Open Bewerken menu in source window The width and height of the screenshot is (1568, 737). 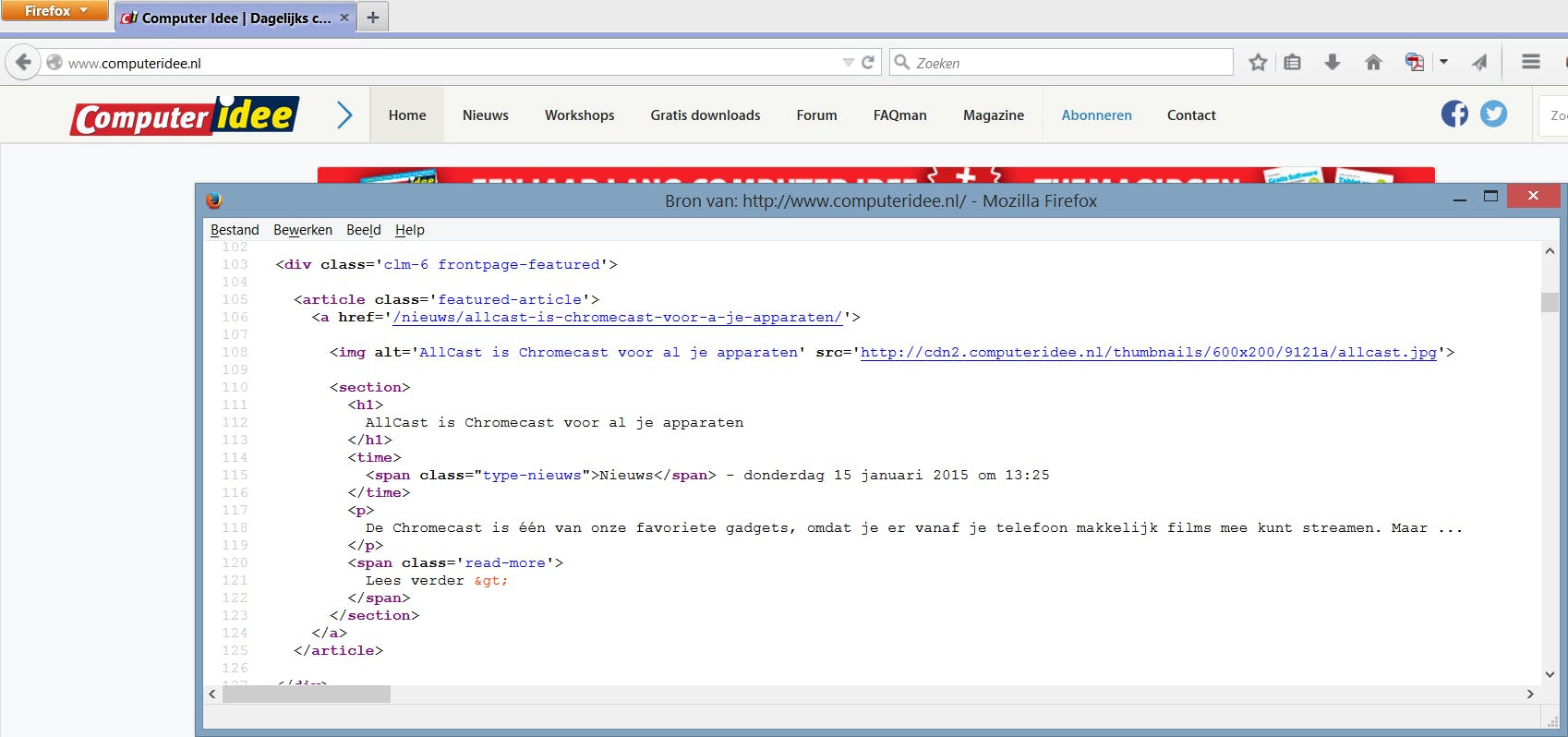point(303,230)
